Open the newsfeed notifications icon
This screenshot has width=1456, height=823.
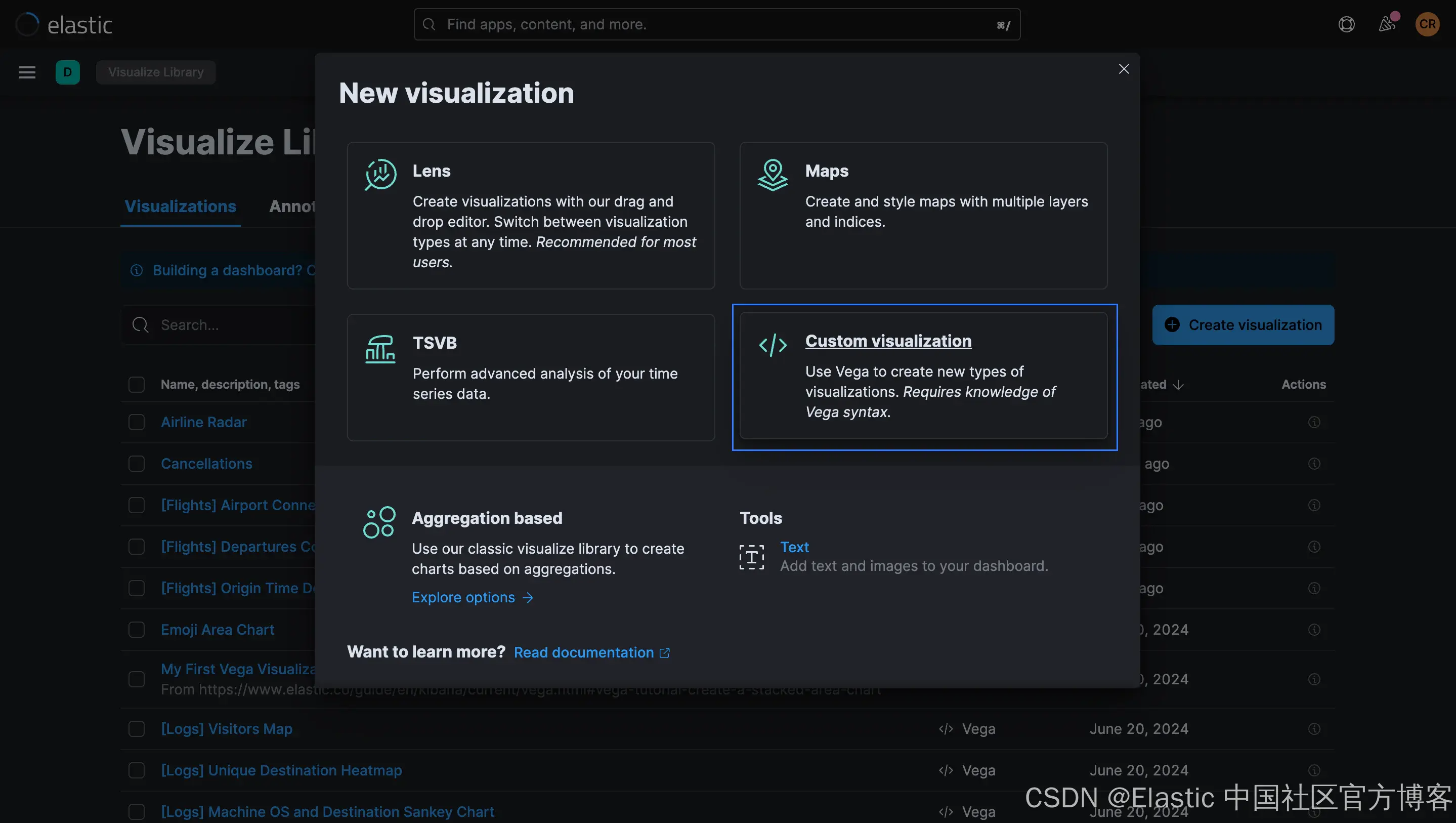pyautogui.click(x=1387, y=24)
